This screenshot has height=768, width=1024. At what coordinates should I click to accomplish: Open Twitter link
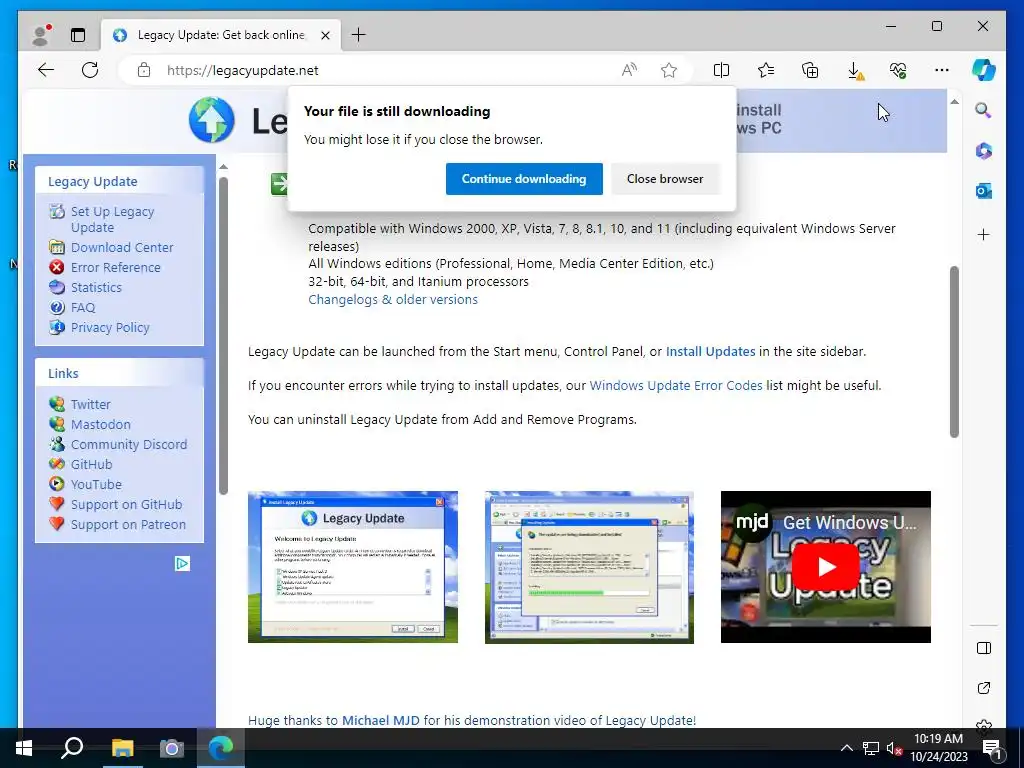91,404
